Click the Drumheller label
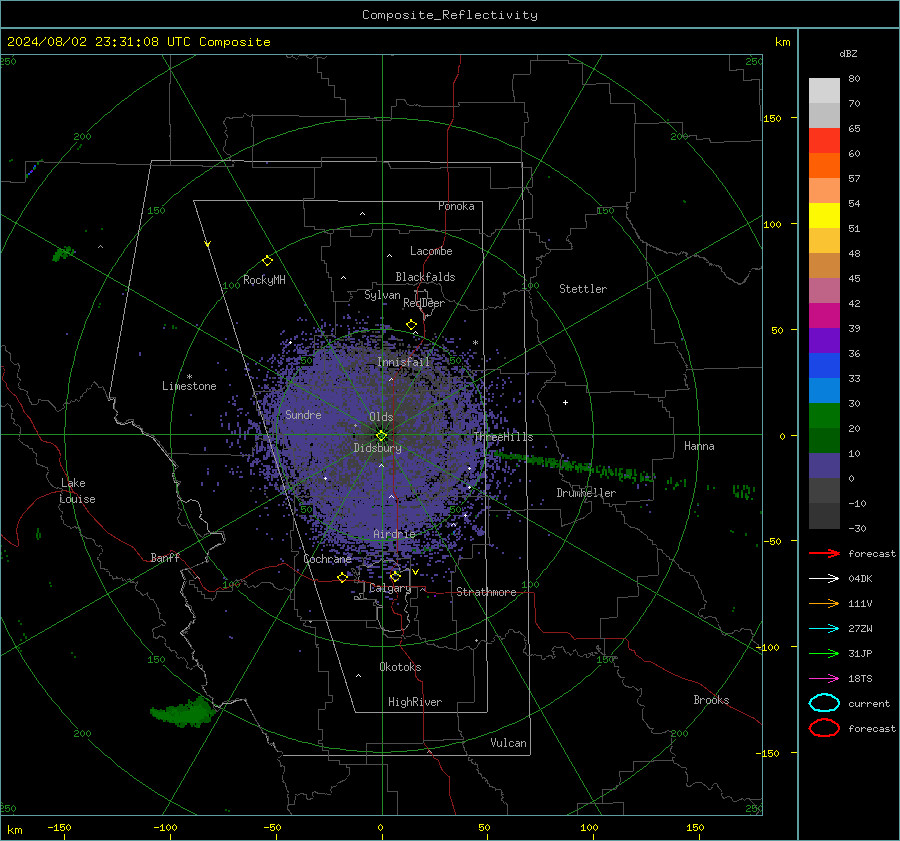This screenshot has height=841, width=900. click(x=586, y=493)
